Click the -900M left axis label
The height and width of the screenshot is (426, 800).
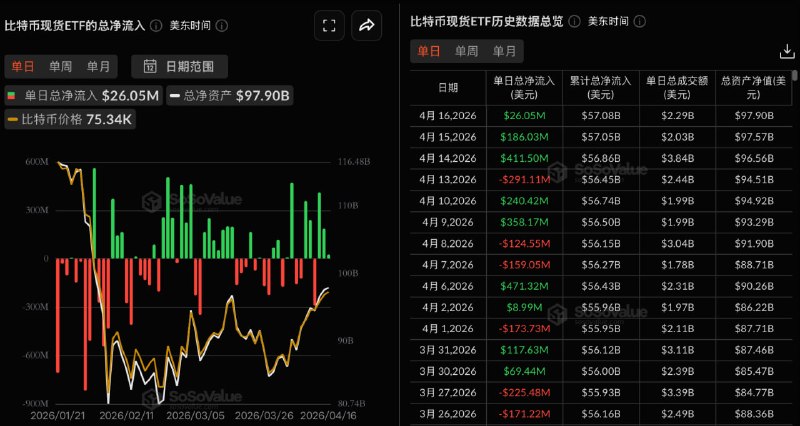35,404
